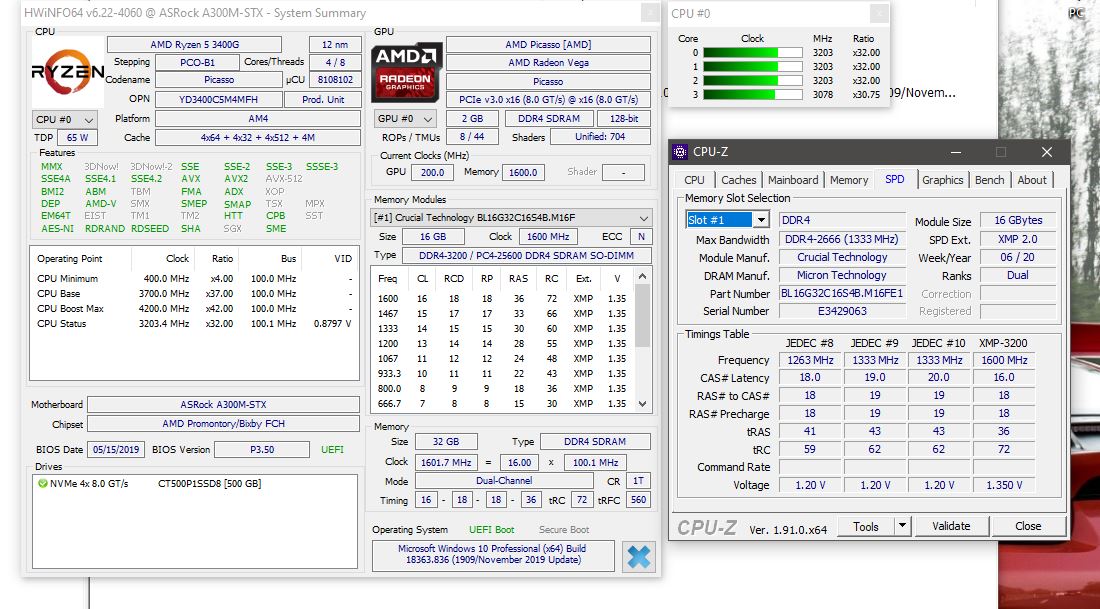Click the AVX2 feature label
Image resolution: width=1100 pixels, height=609 pixels.
point(236,179)
